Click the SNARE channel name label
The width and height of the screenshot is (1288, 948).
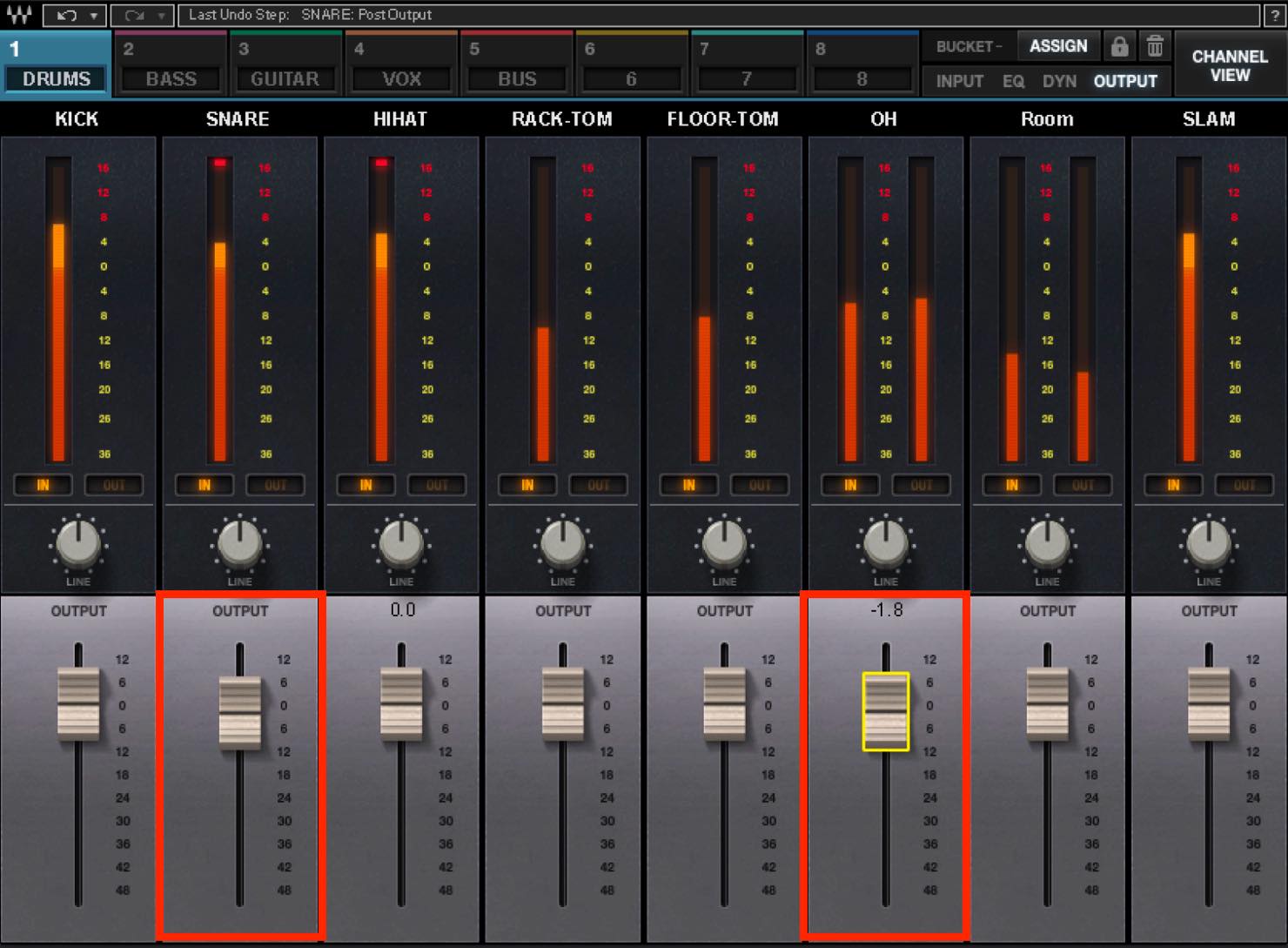[x=238, y=119]
